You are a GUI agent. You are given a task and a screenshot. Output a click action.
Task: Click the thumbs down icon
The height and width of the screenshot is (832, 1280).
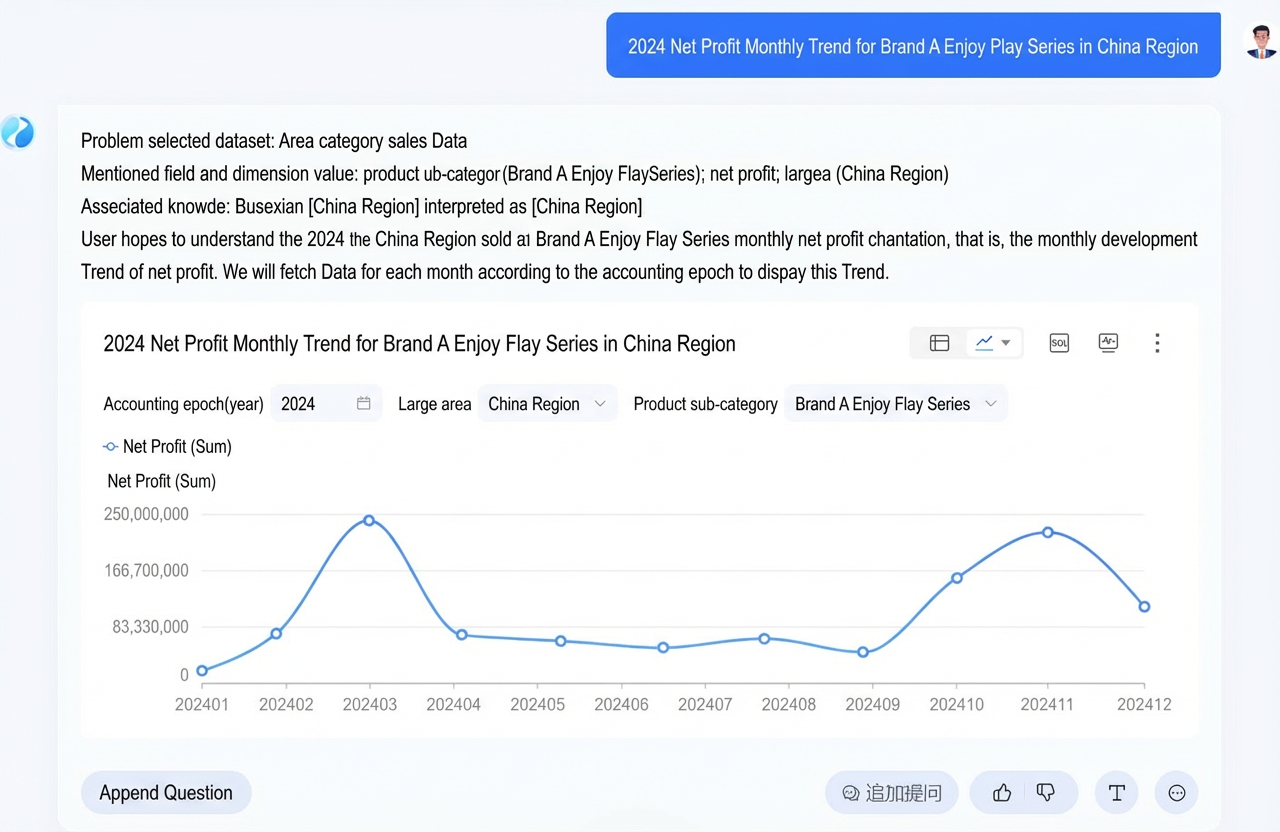pos(1046,793)
